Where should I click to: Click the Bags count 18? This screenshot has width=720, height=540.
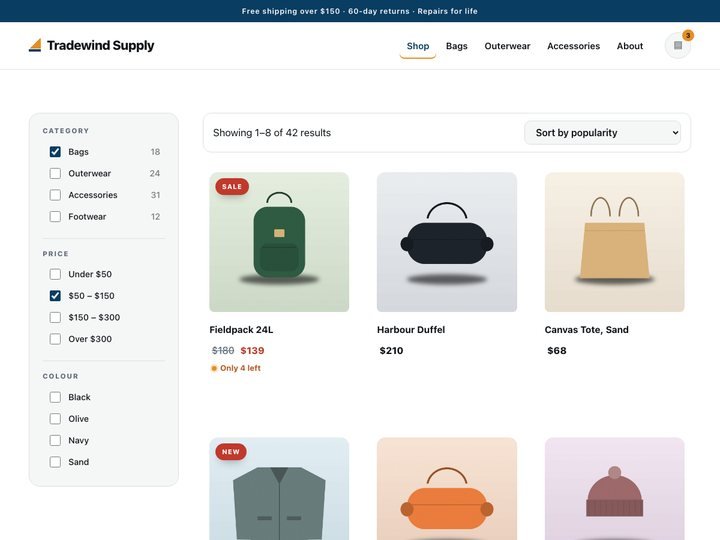coord(155,152)
